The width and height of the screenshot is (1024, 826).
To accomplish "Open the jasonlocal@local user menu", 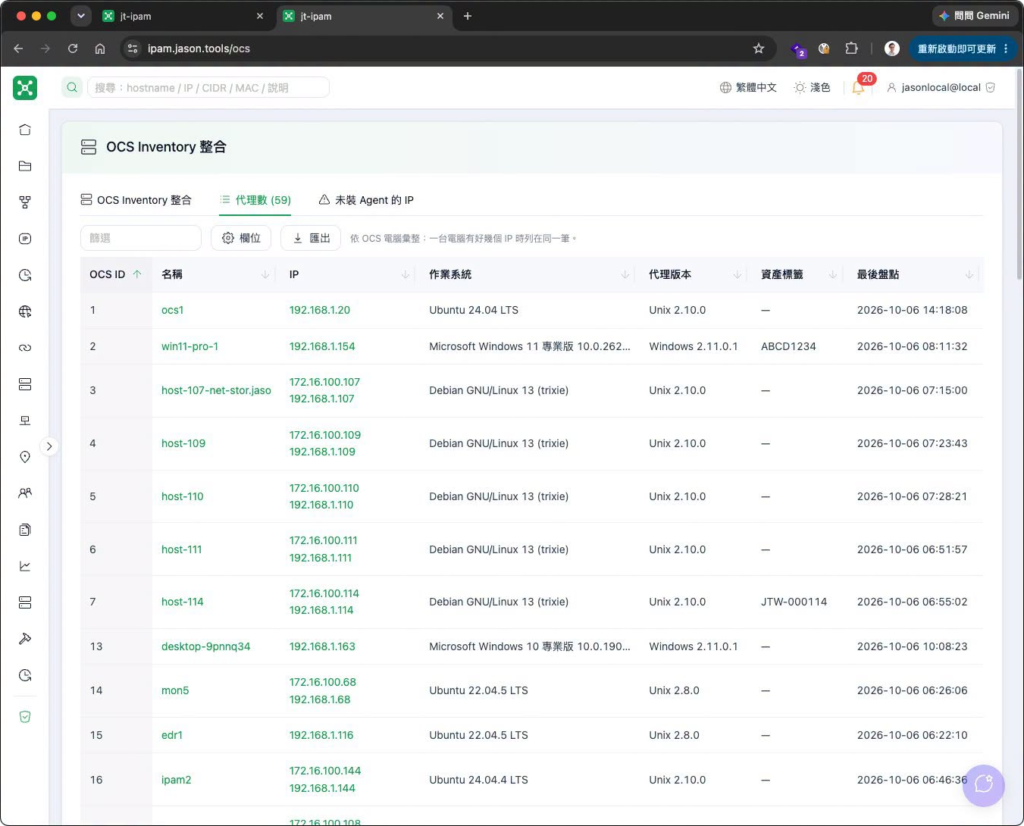I will (940, 87).
